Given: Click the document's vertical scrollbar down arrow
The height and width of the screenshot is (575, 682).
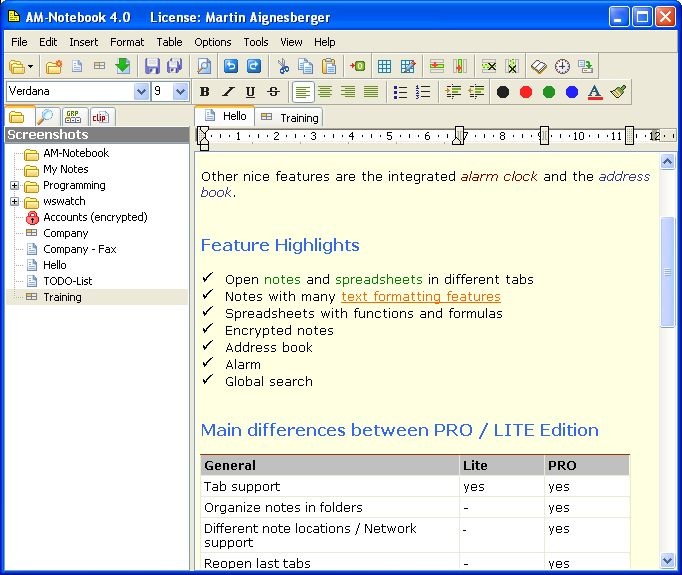Looking at the screenshot, I should [668, 562].
